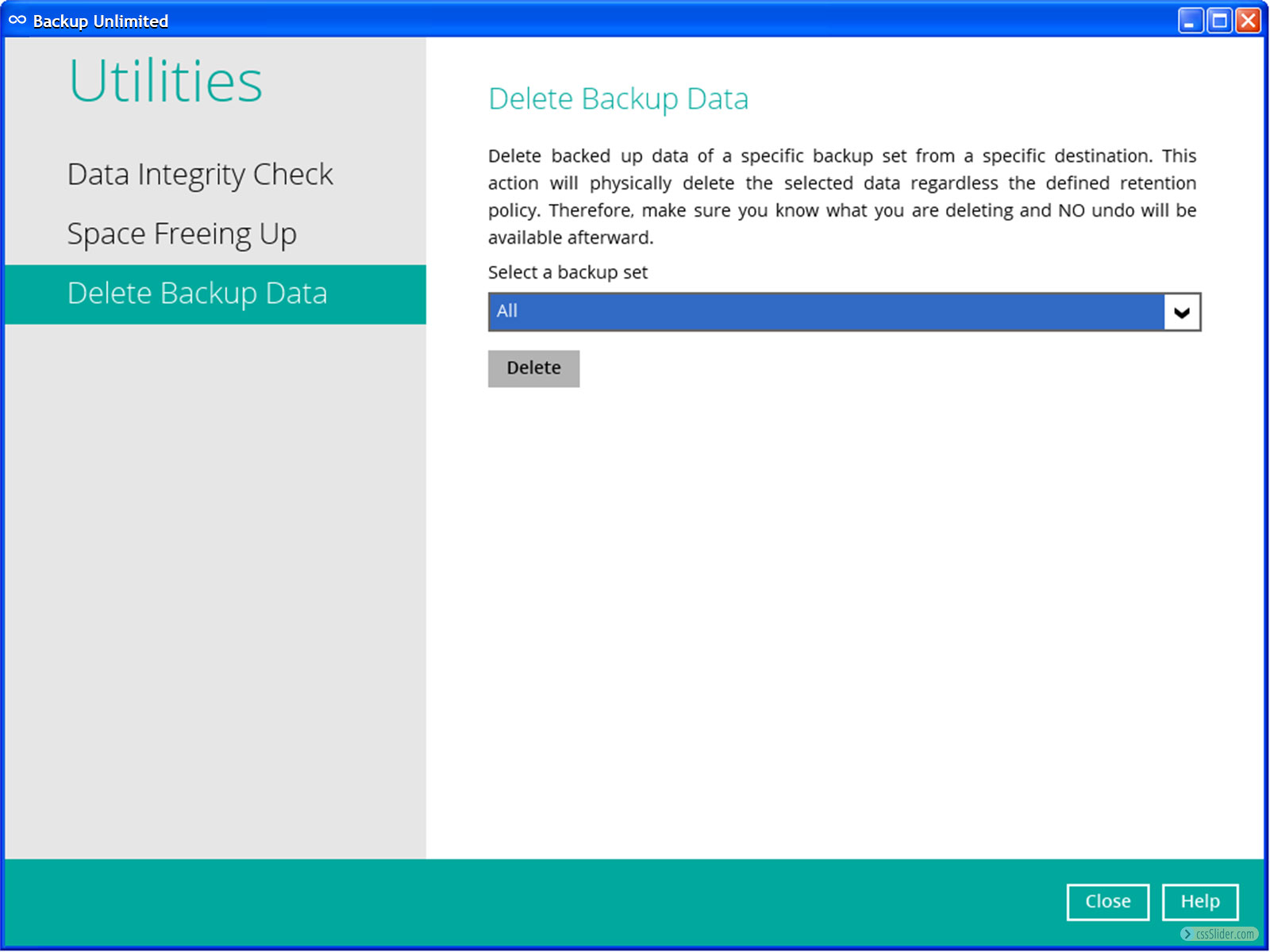Switch to the Space Freeing Up utility
Screen dimensions: 1270x952
click(x=182, y=234)
